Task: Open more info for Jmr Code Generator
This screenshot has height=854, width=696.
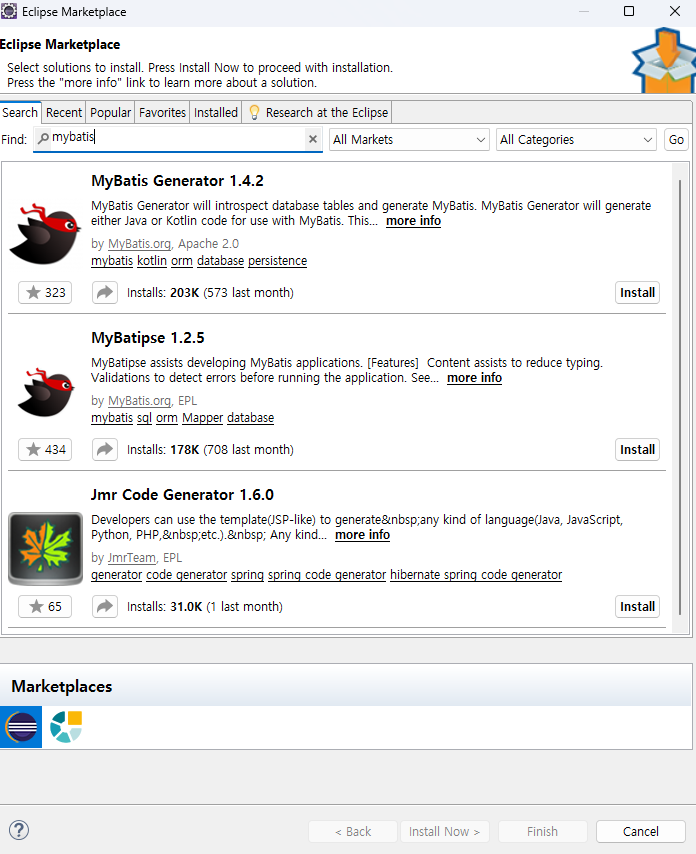Action: pyautogui.click(x=362, y=534)
